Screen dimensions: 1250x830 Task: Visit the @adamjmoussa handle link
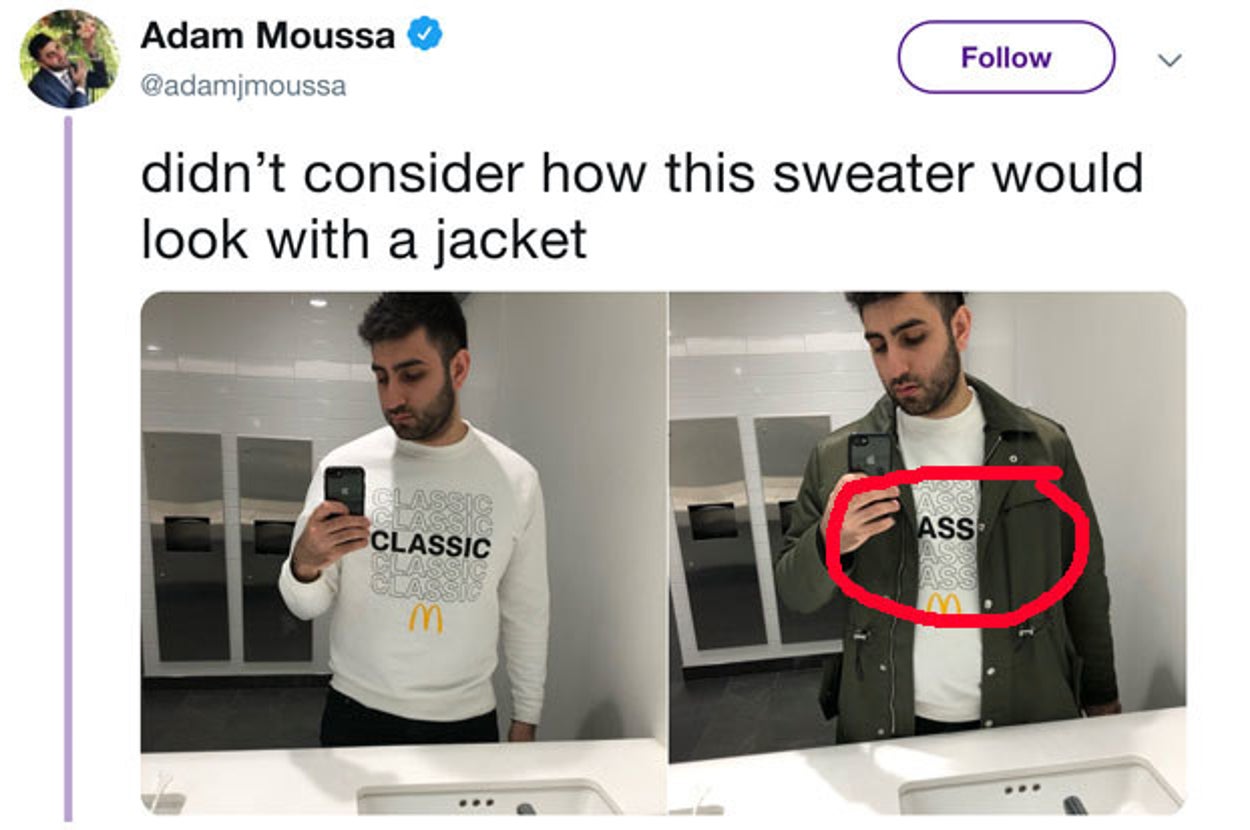[x=243, y=86]
